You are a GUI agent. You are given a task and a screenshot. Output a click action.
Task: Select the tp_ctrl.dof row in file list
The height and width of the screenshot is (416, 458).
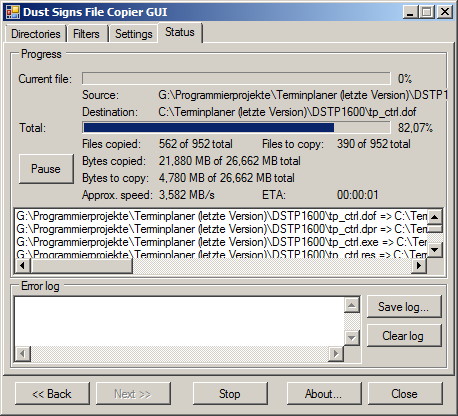[x=221, y=216]
